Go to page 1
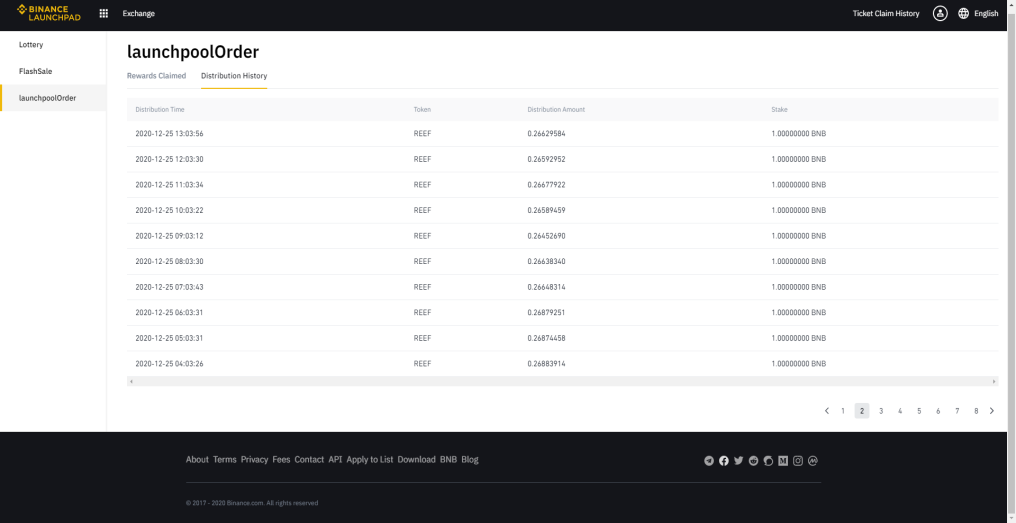 pyautogui.click(x=843, y=411)
